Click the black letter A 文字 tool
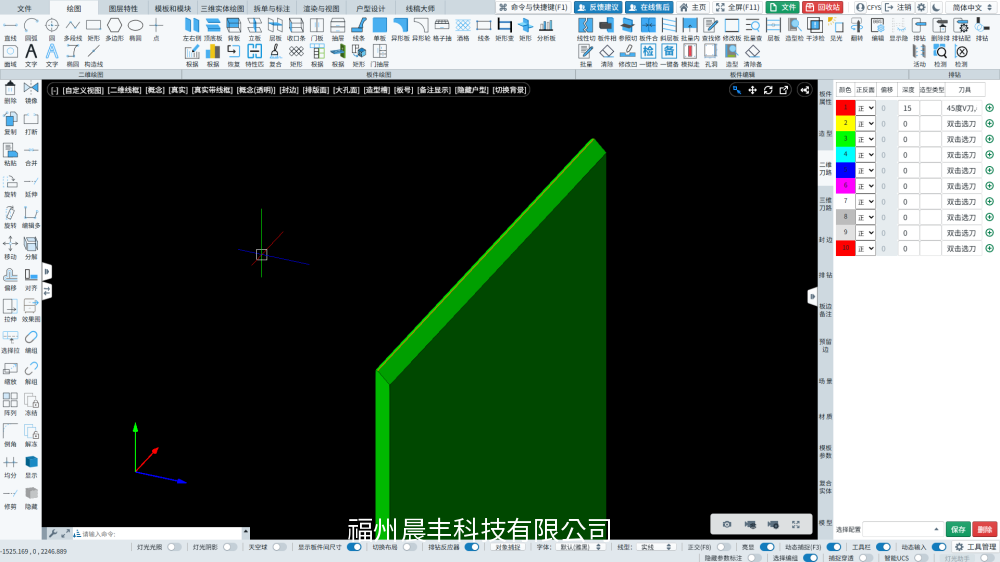 coord(31,55)
